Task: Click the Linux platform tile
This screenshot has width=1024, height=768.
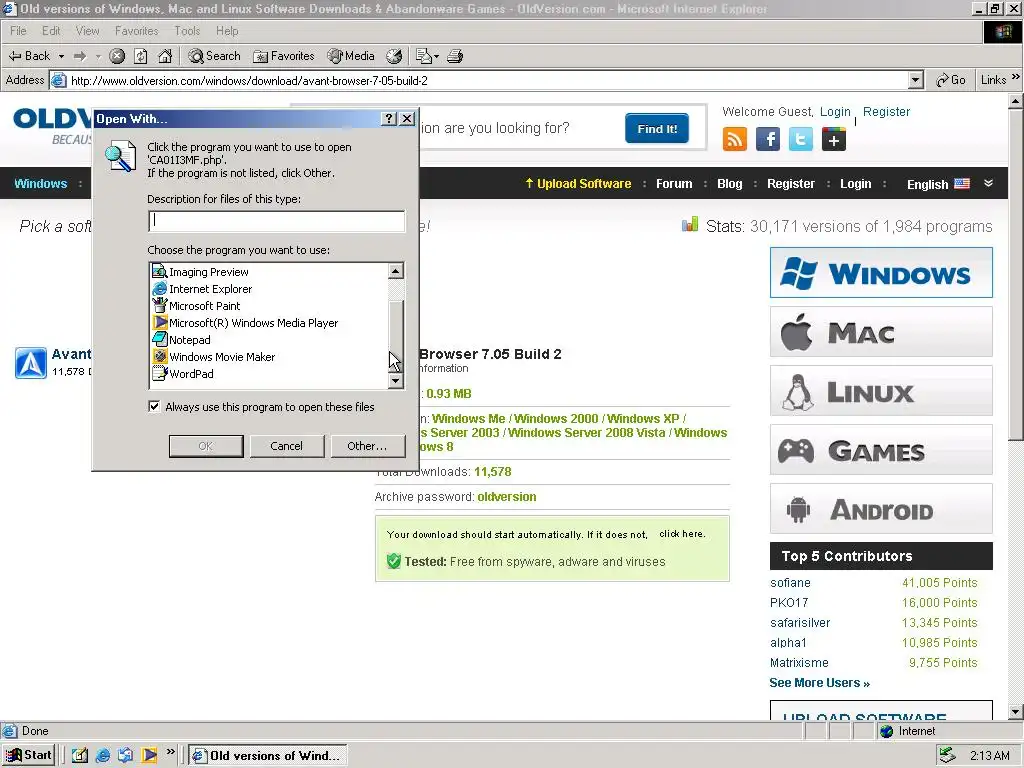Action: [x=881, y=391]
